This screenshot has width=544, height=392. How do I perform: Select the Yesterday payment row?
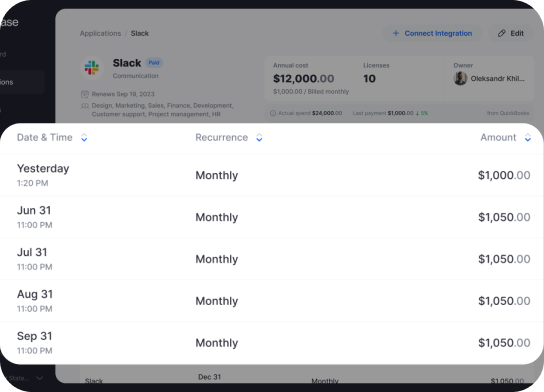[272, 175]
